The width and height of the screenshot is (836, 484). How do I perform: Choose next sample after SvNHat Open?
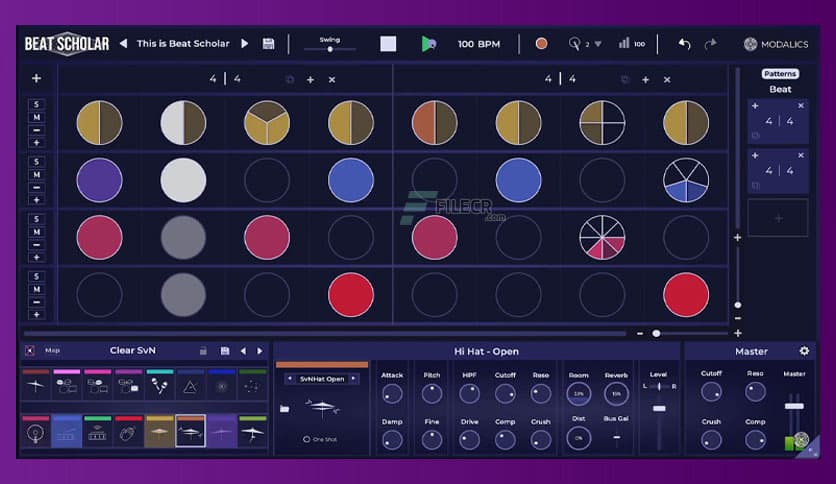point(353,379)
